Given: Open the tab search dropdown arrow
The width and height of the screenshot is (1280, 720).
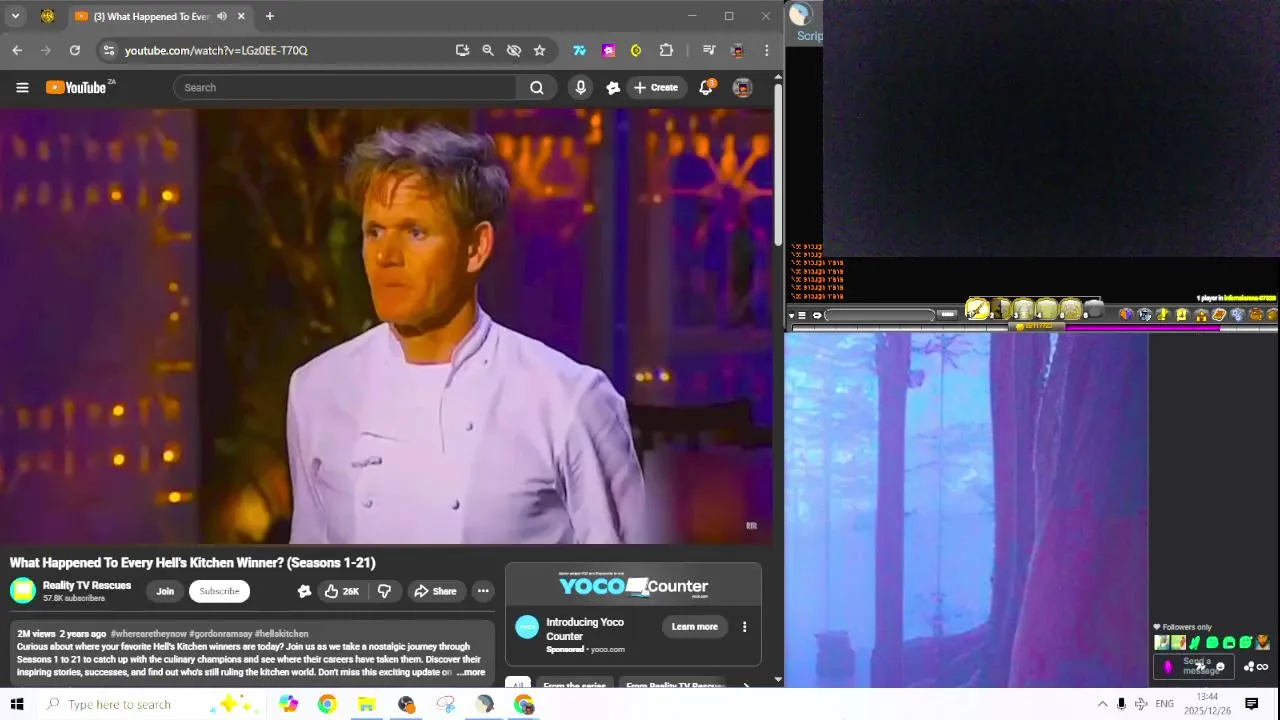Looking at the screenshot, I should coord(15,16).
